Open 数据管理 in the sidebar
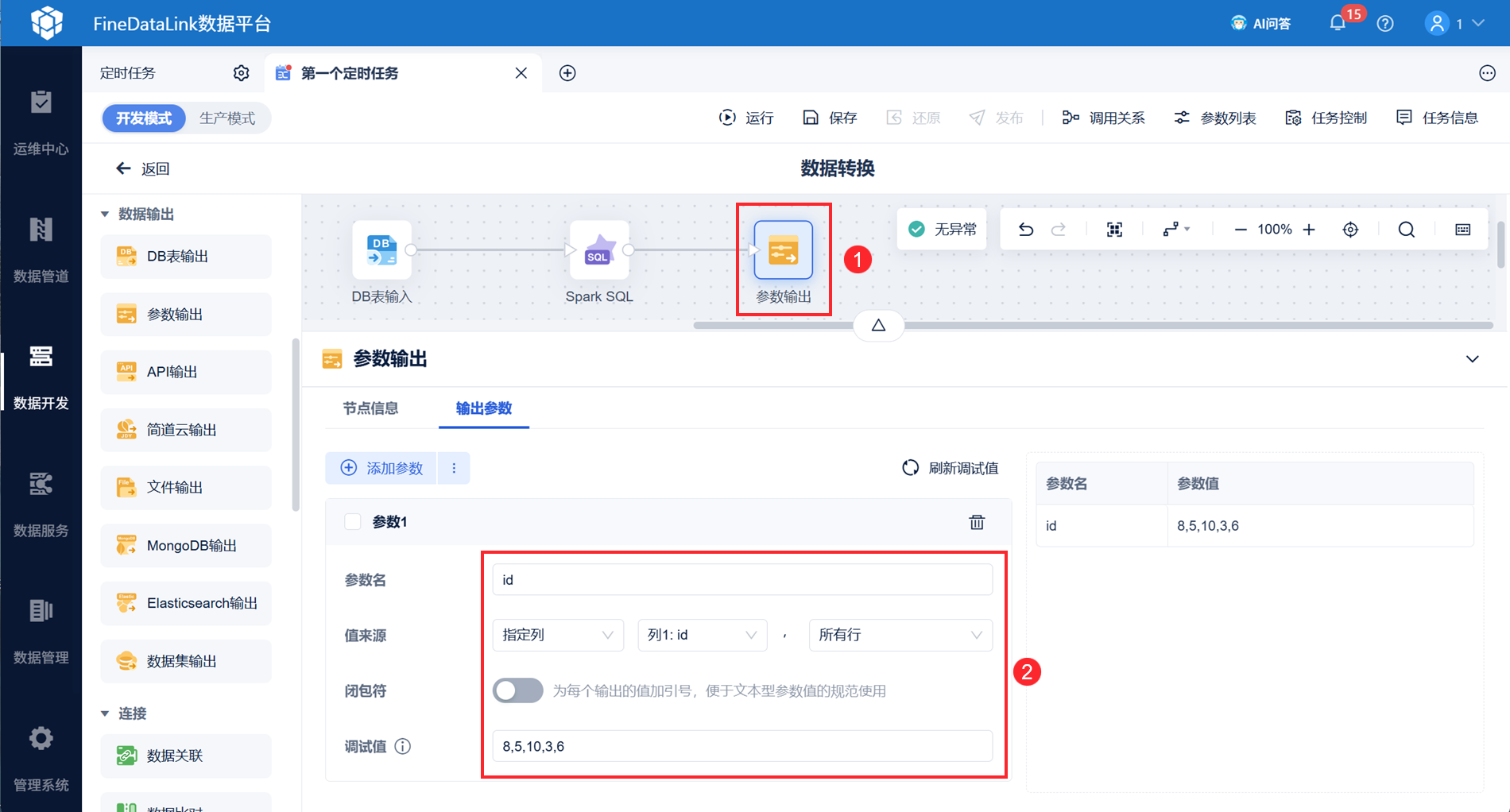 (41, 632)
